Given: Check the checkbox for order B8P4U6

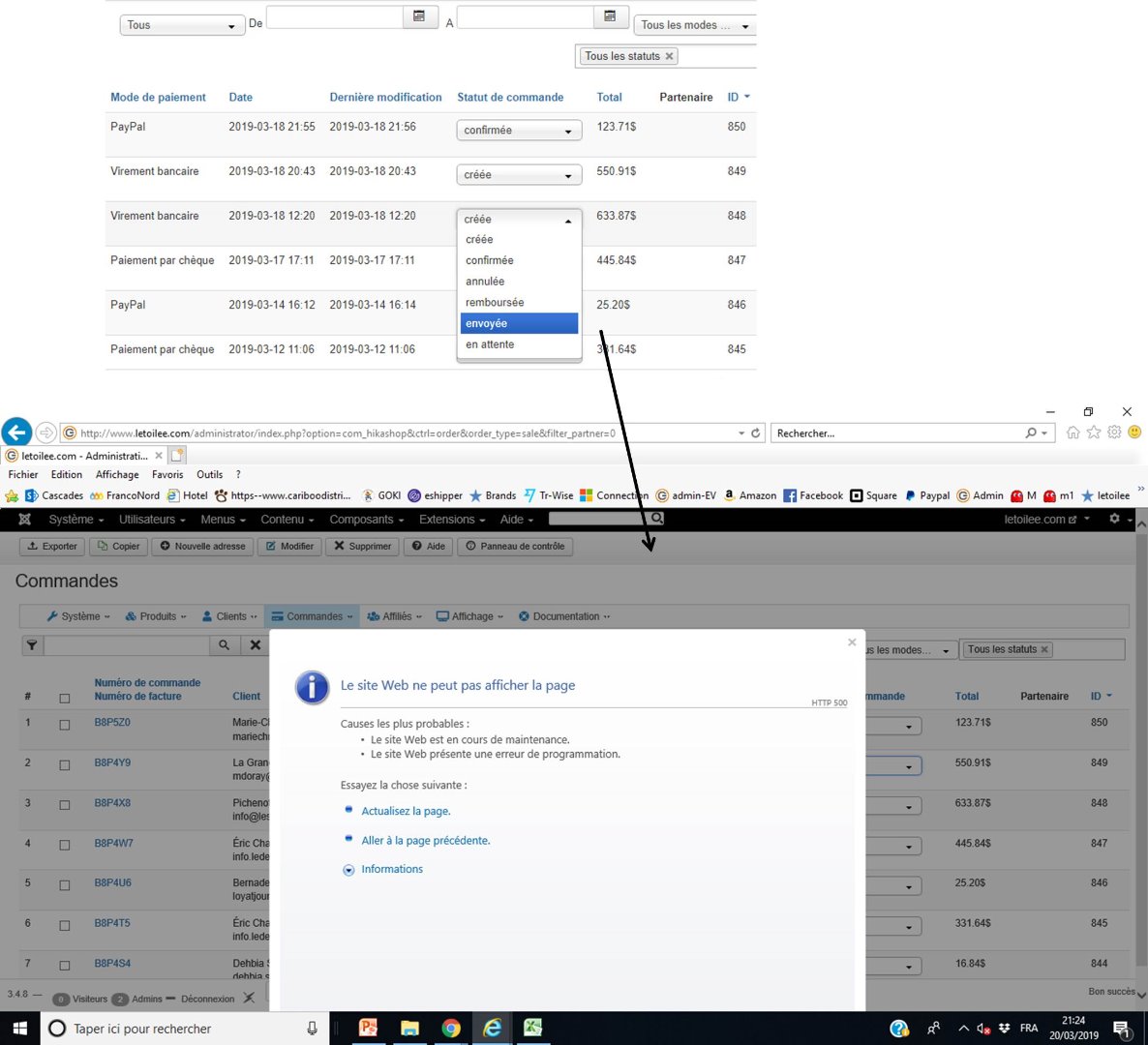Looking at the screenshot, I should (65, 885).
